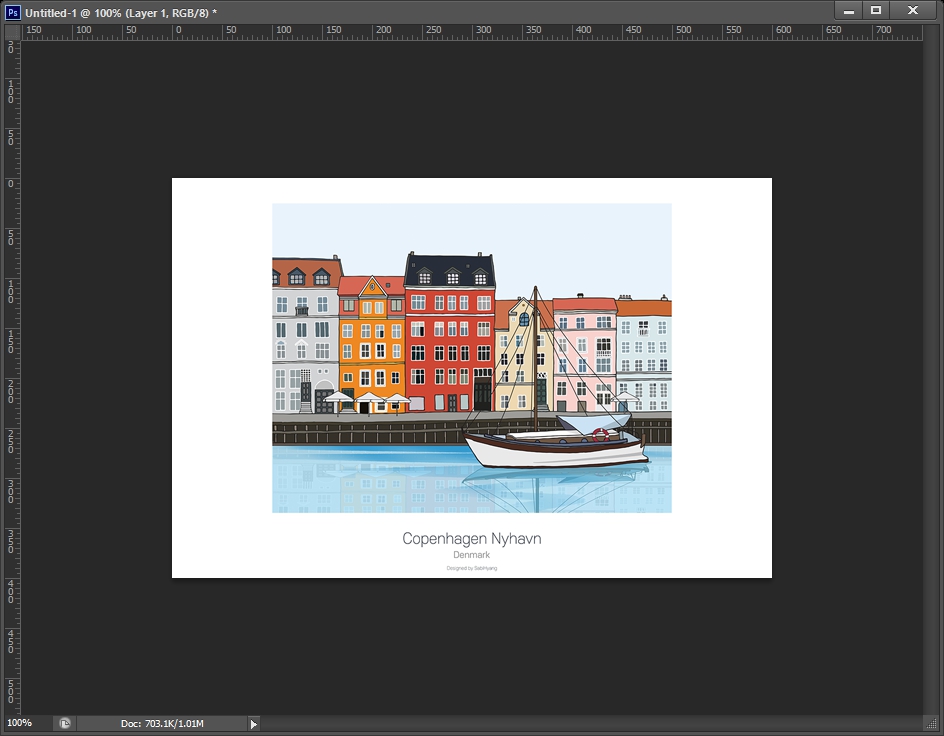Click the ruler origin corner box
The width and height of the screenshot is (944, 736).
tap(12, 32)
